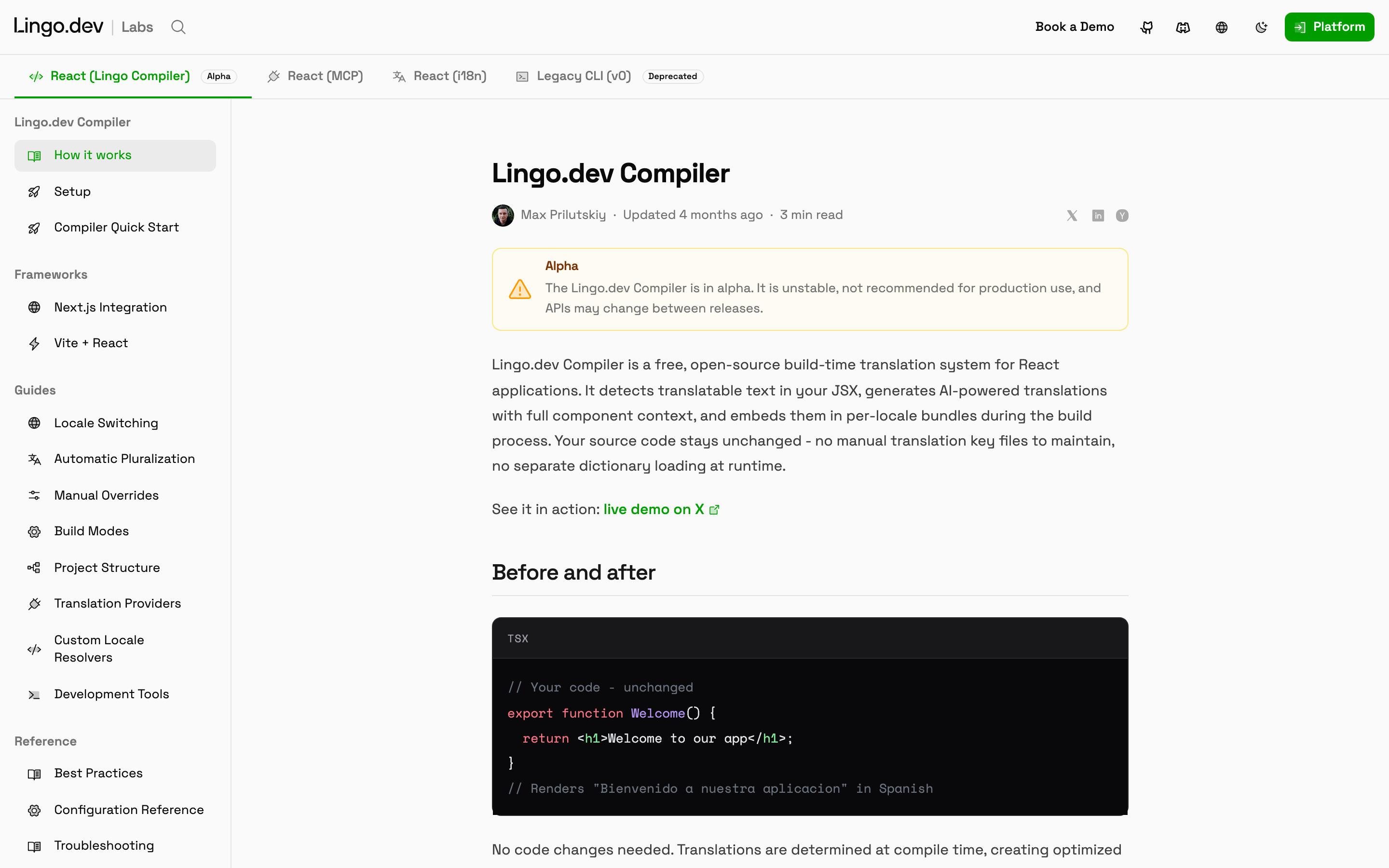Click the Before and after heading
Image resolution: width=1389 pixels, height=868 pixels.
tap(573, 573)
